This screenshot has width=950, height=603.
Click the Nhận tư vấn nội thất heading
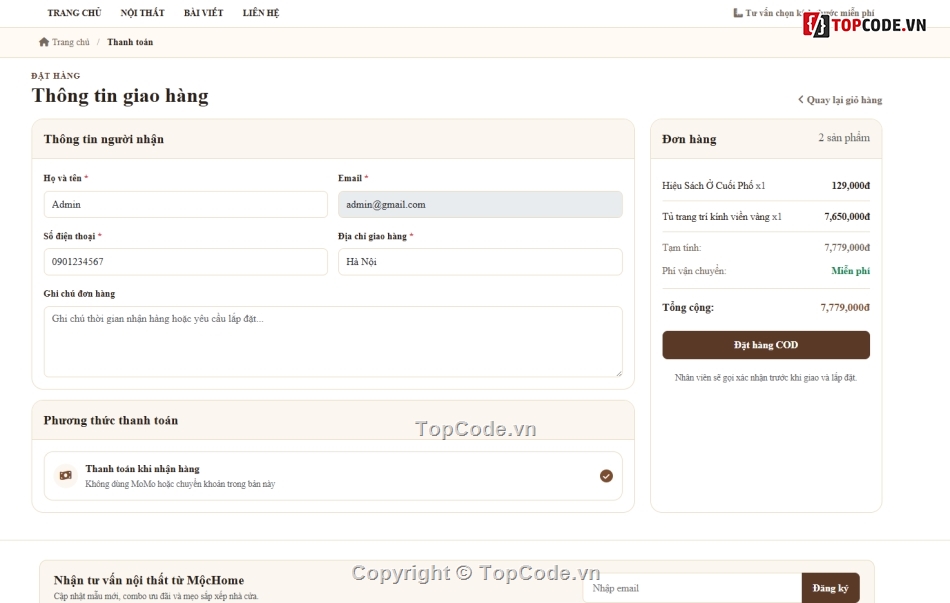(148, 580)
